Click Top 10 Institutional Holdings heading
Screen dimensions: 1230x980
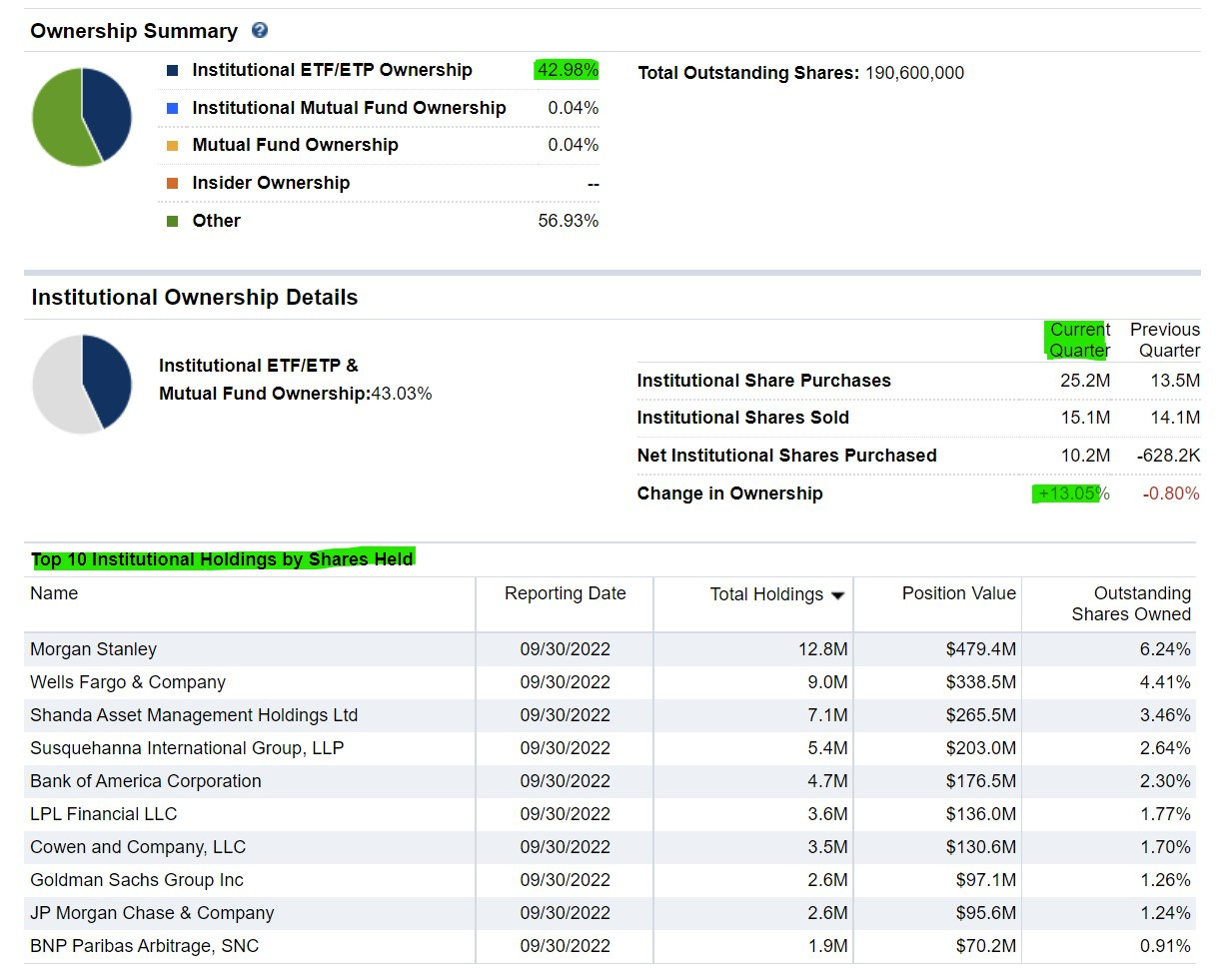[222, 559]
